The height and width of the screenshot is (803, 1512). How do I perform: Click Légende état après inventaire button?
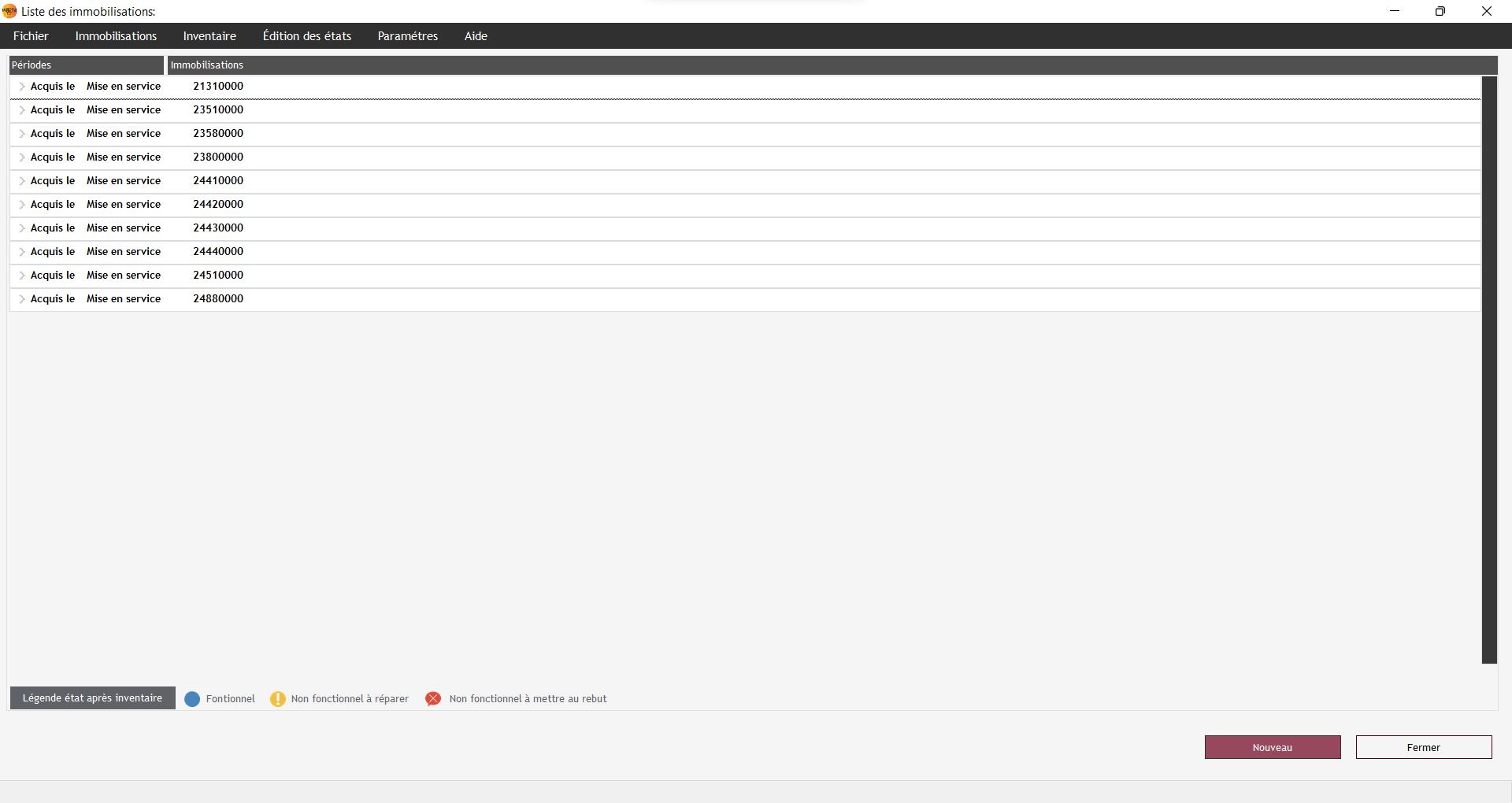(x=93, y=698)
